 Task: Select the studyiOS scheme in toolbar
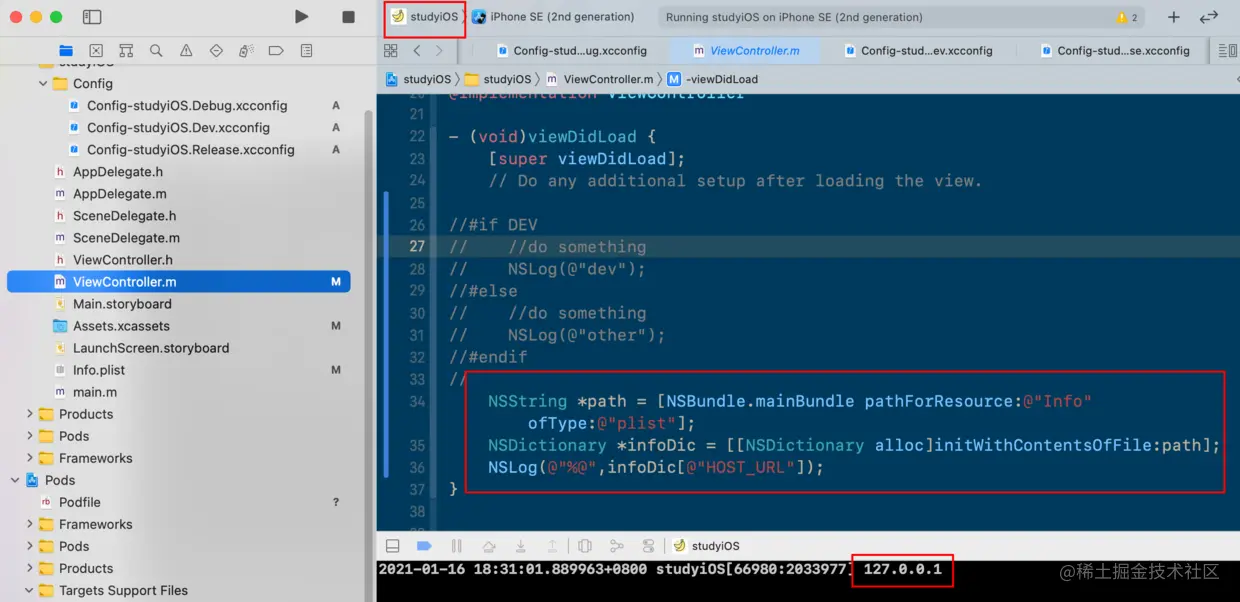pyautogui.click(x=425, y=17)
